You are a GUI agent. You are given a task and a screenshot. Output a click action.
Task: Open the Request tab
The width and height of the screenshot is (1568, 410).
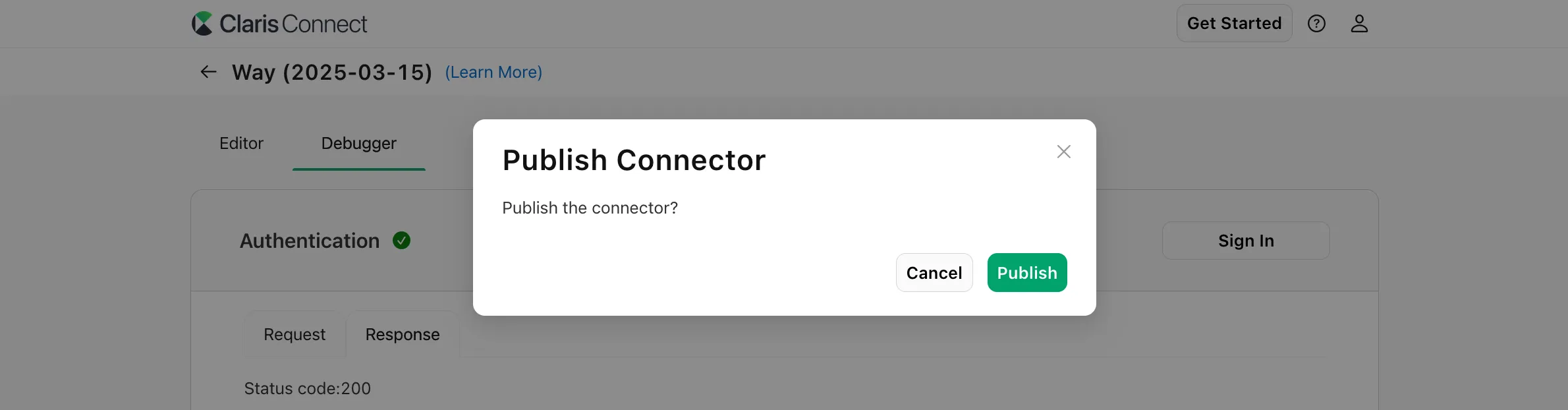pyautogui.click(x=294, y=334)
